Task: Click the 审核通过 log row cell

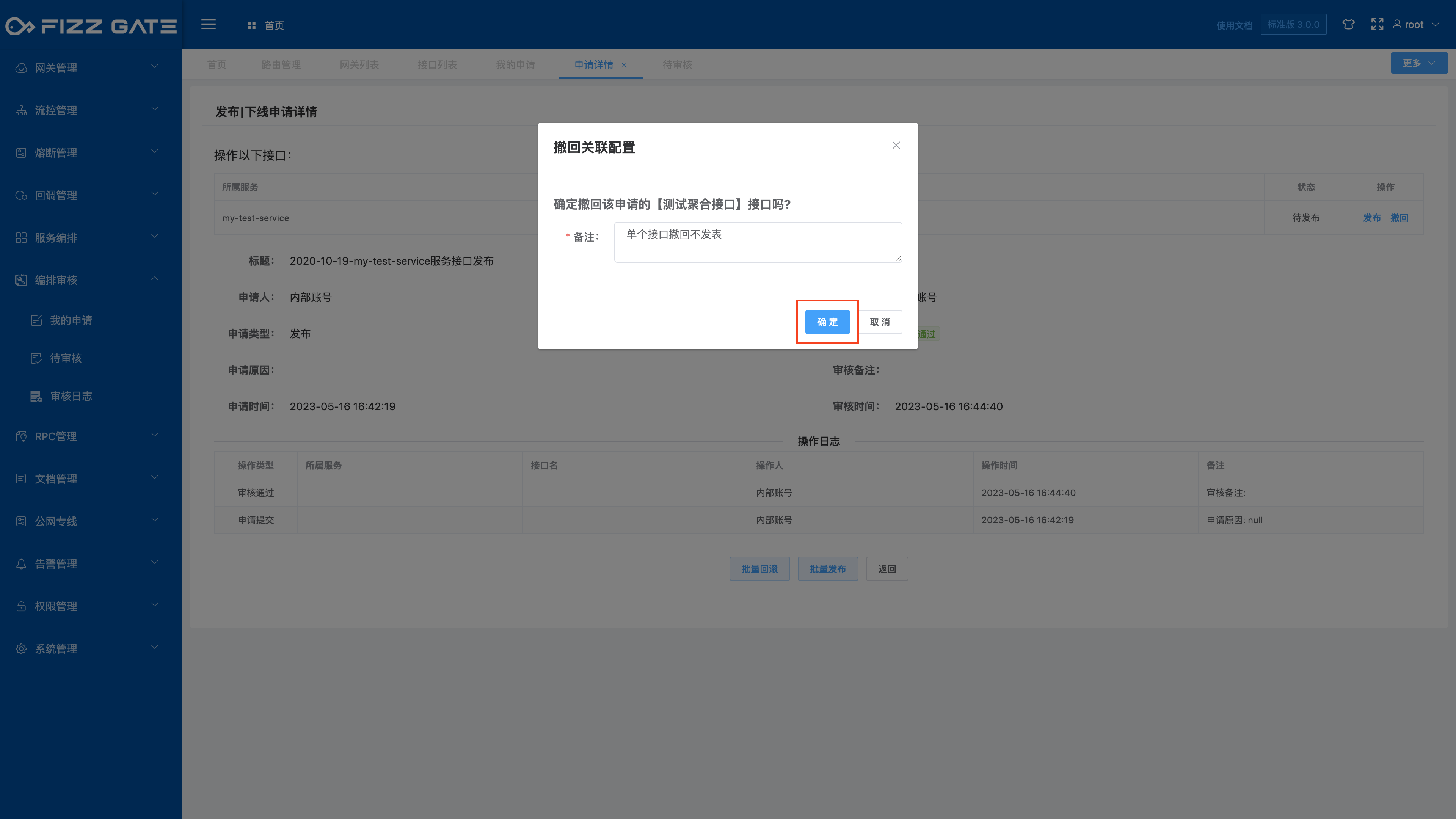Action: tap(256, 492)
